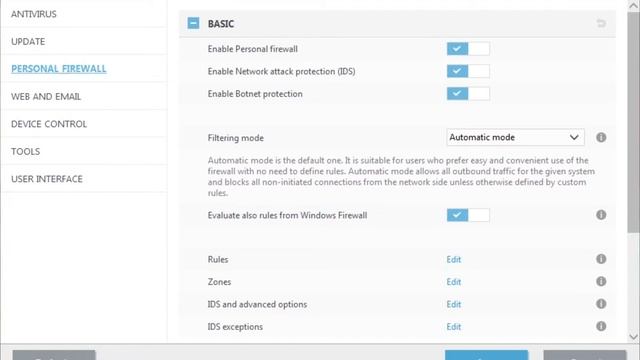Click Edit link for IDS exceptions

pos(453,327)
